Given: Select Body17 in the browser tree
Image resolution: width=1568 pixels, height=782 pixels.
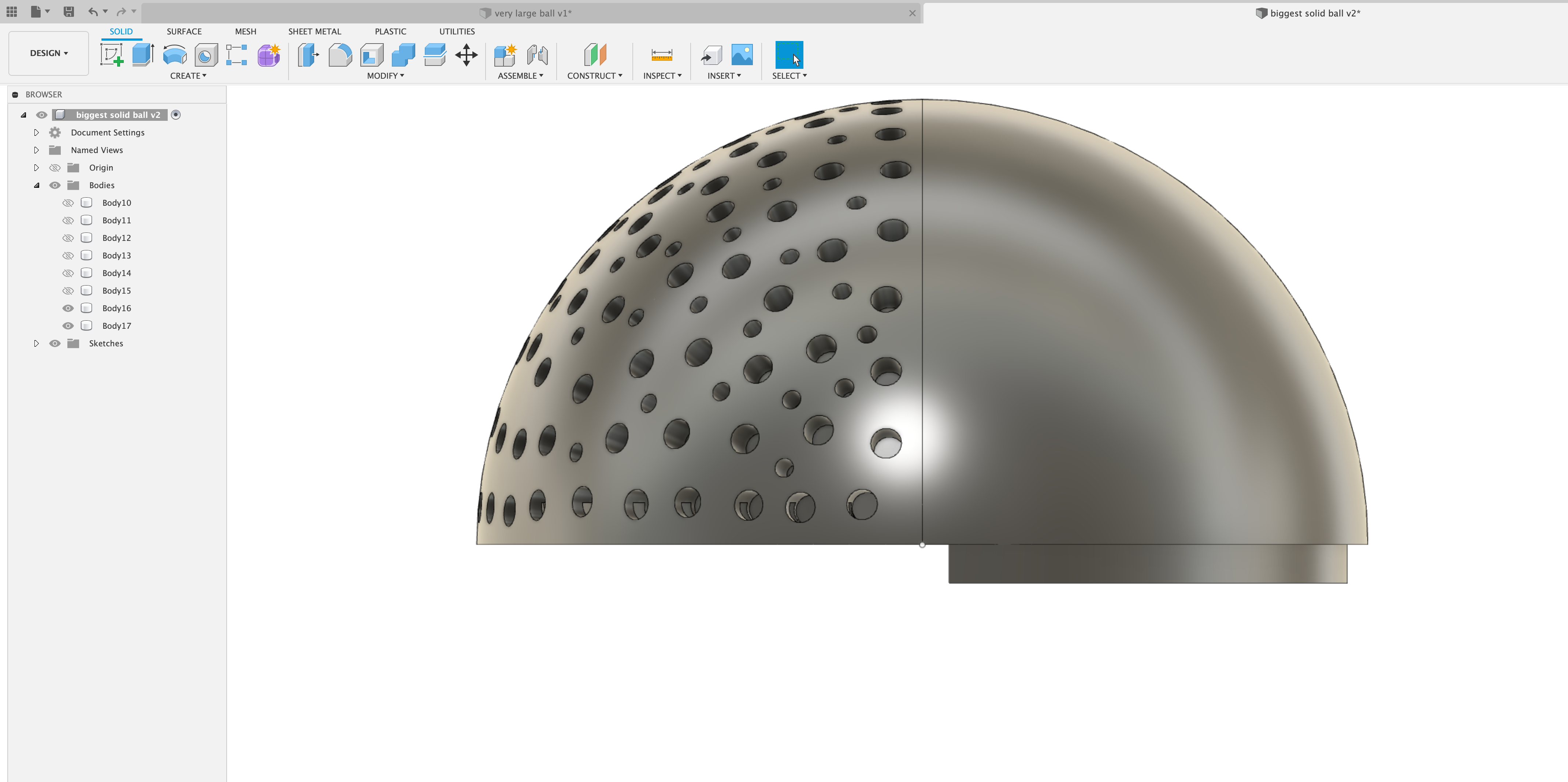Looking at the screenshot, I should (116, 325).
